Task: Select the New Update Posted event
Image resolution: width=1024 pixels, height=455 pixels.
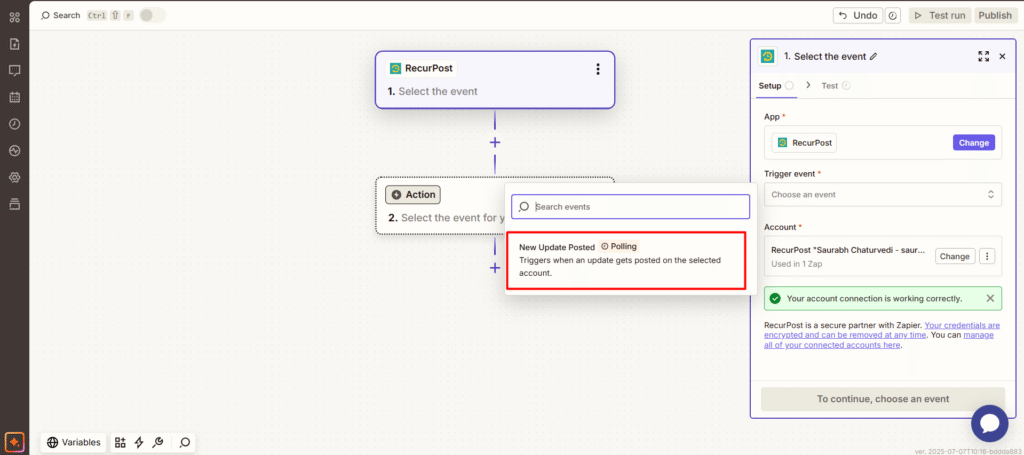Action: (x=626, y=260)
